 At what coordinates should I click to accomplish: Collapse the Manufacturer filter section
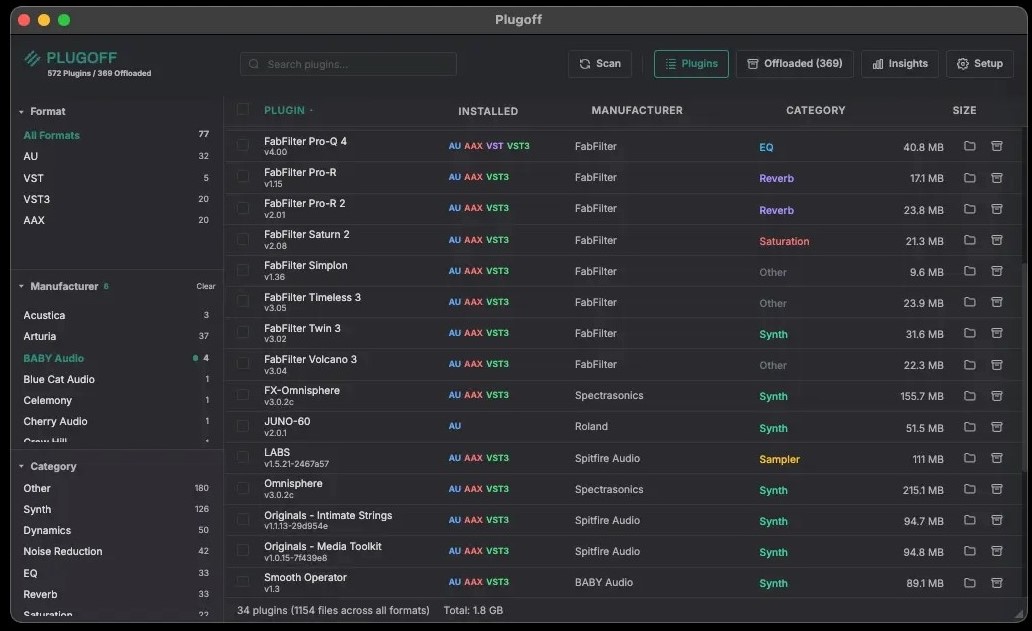[22, 287]
